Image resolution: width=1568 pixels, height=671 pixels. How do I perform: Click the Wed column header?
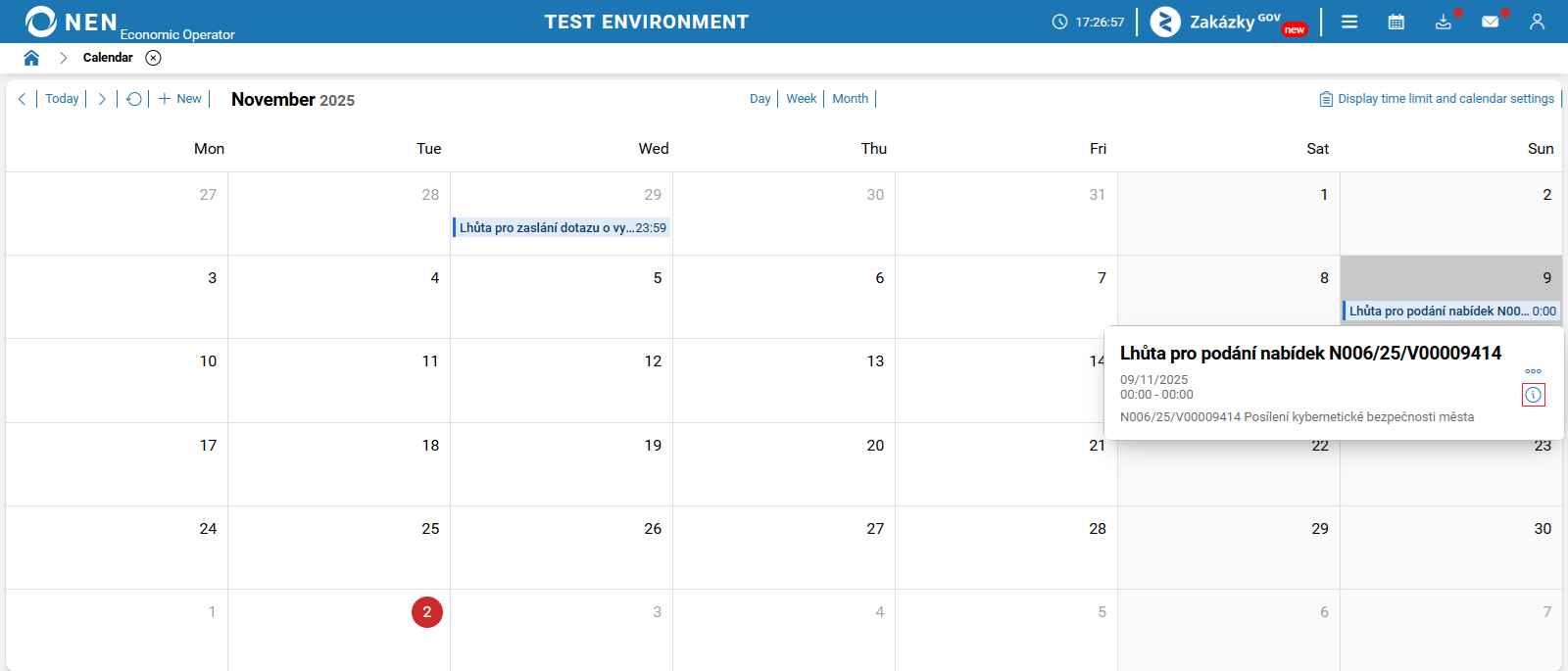point(654,149)
